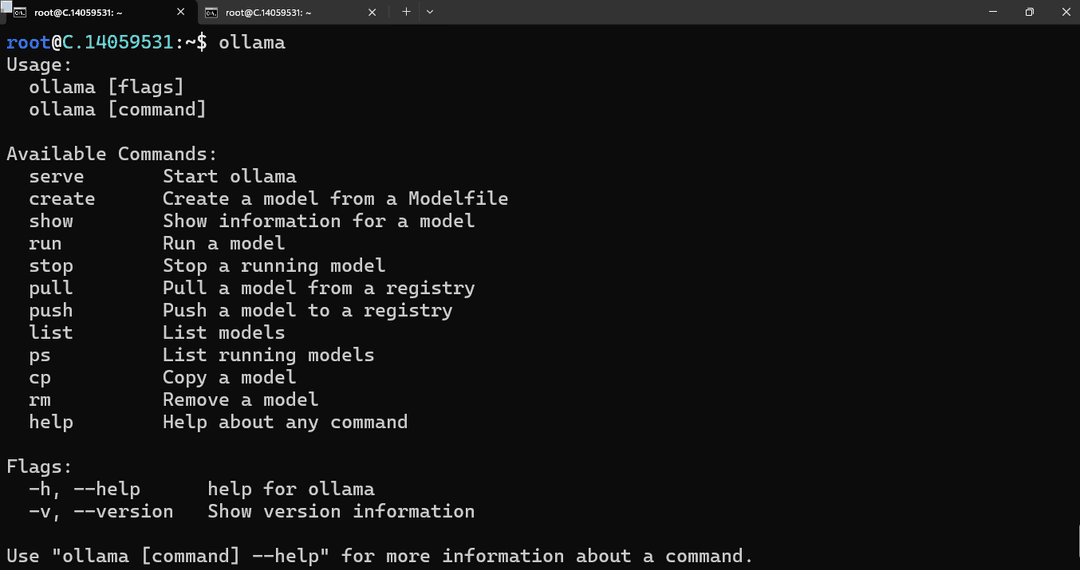Open a new tab with the plus icon
The width and height of the screenshot is (1080, 570).
[x=406, y=12]
